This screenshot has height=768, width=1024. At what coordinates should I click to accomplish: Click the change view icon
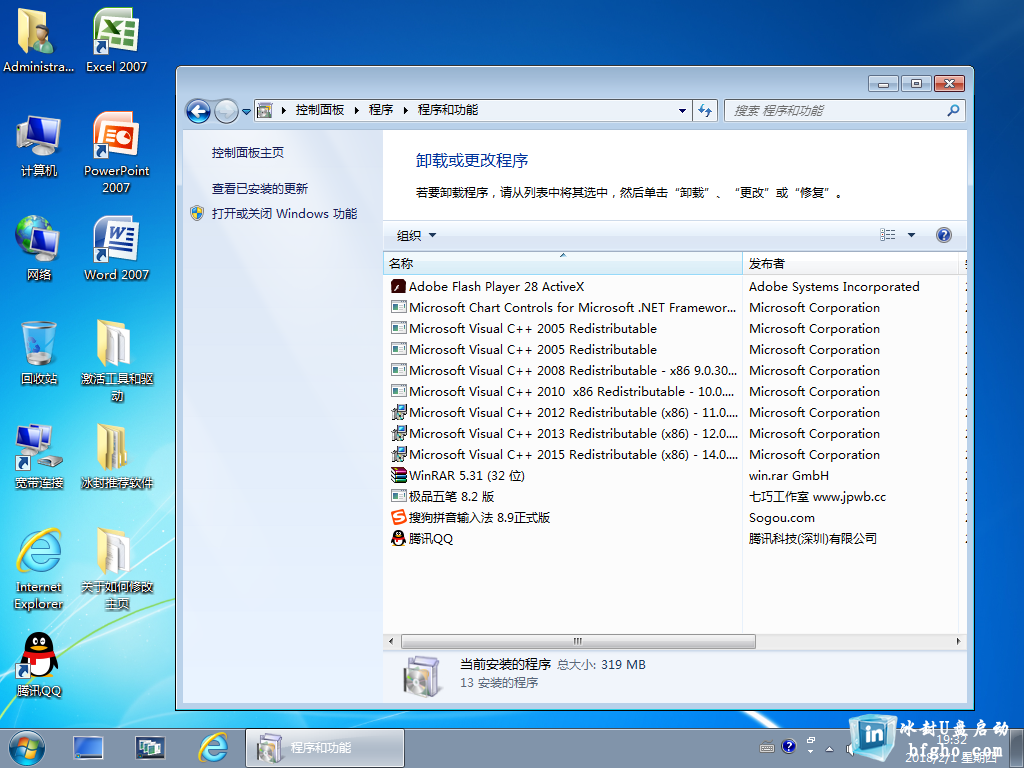click(888, 234)
